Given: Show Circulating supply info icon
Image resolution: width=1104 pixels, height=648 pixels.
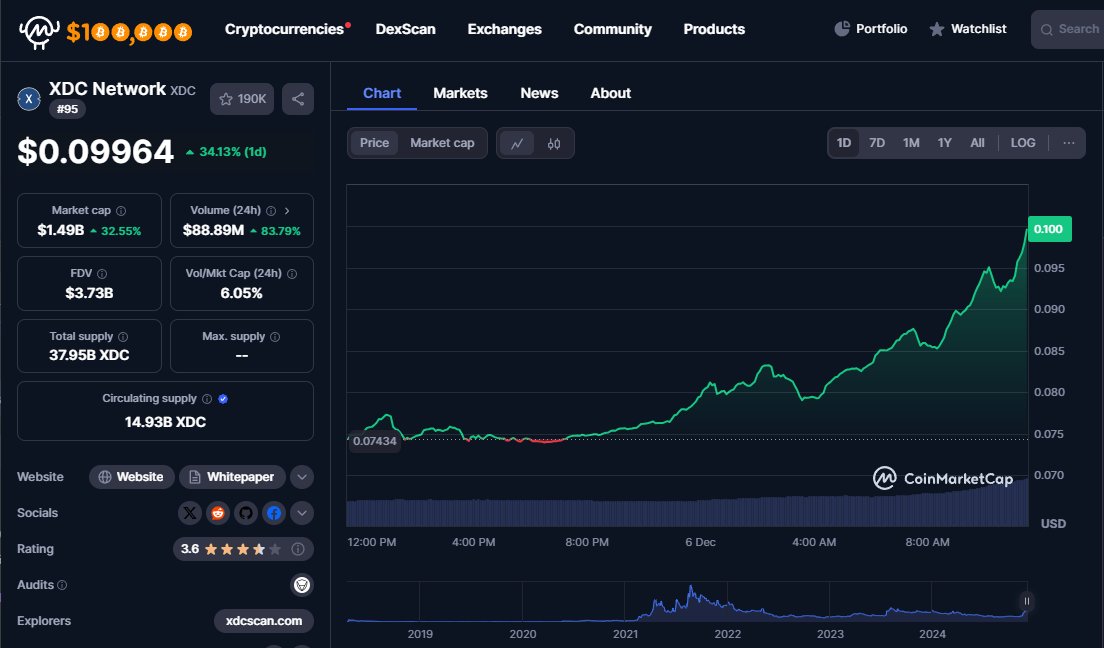Looking at the screenshot, I should pos(207,399).
